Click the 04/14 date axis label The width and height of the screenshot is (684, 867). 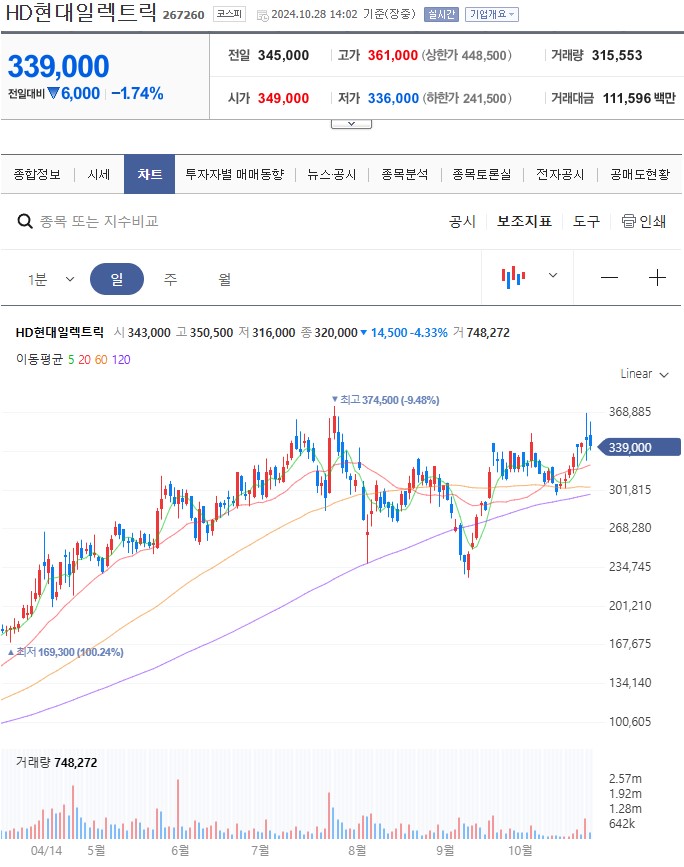coord(46,850)
